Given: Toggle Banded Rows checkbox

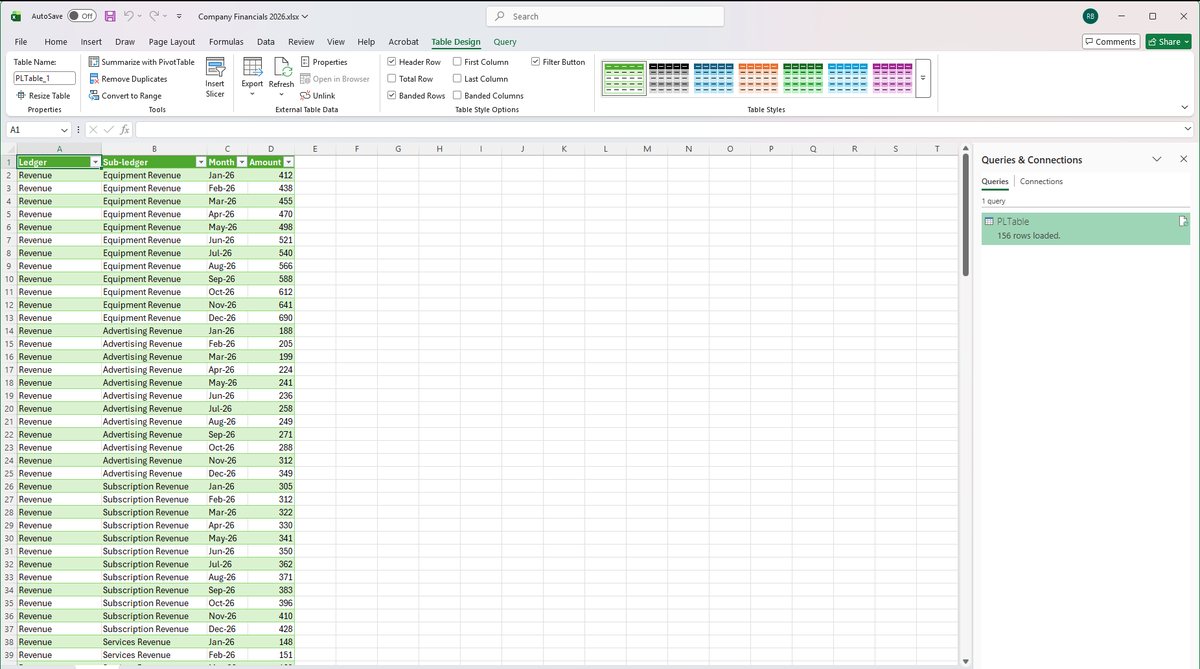Looking at the screenshot, I should coord(392,96).
